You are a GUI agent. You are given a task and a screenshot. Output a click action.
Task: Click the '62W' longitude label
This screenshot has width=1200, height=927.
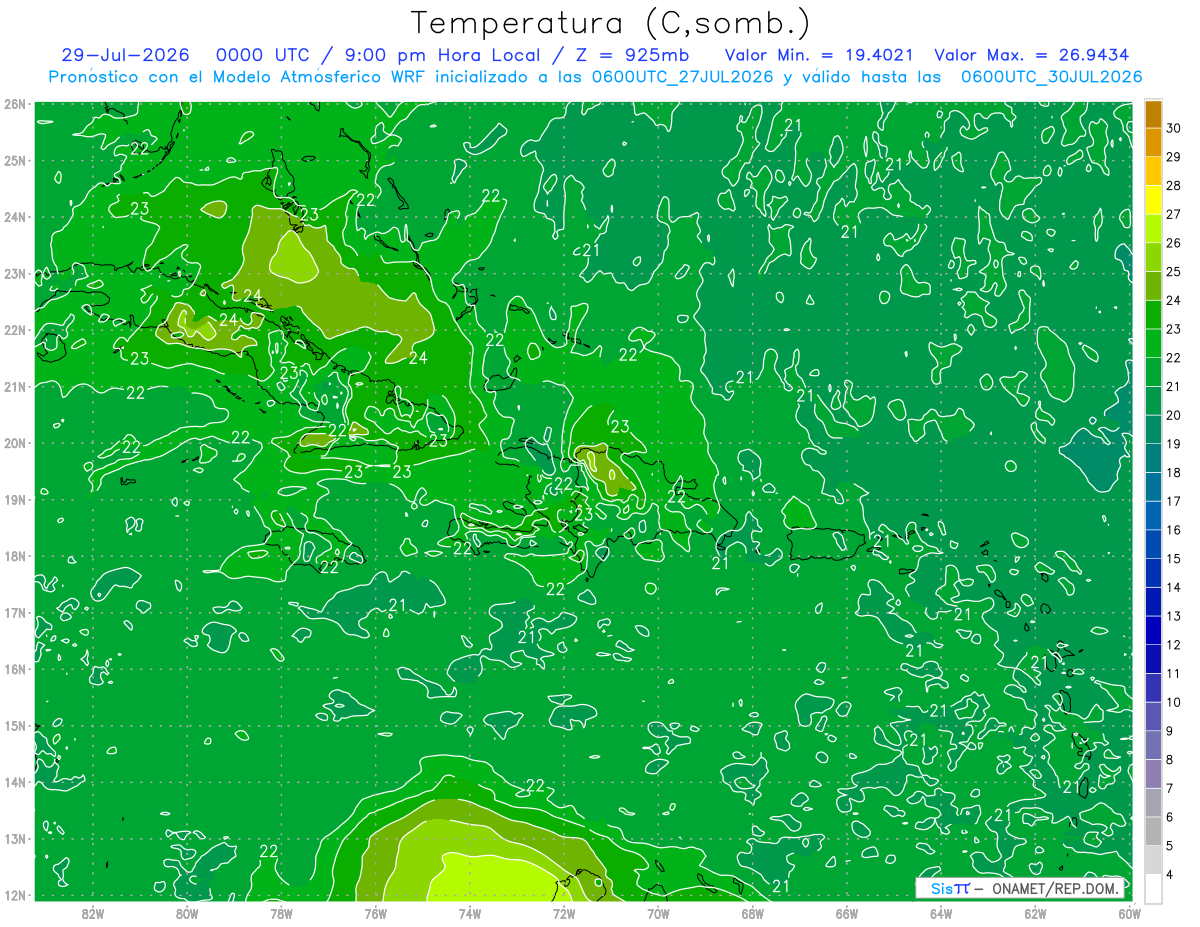1035,913
